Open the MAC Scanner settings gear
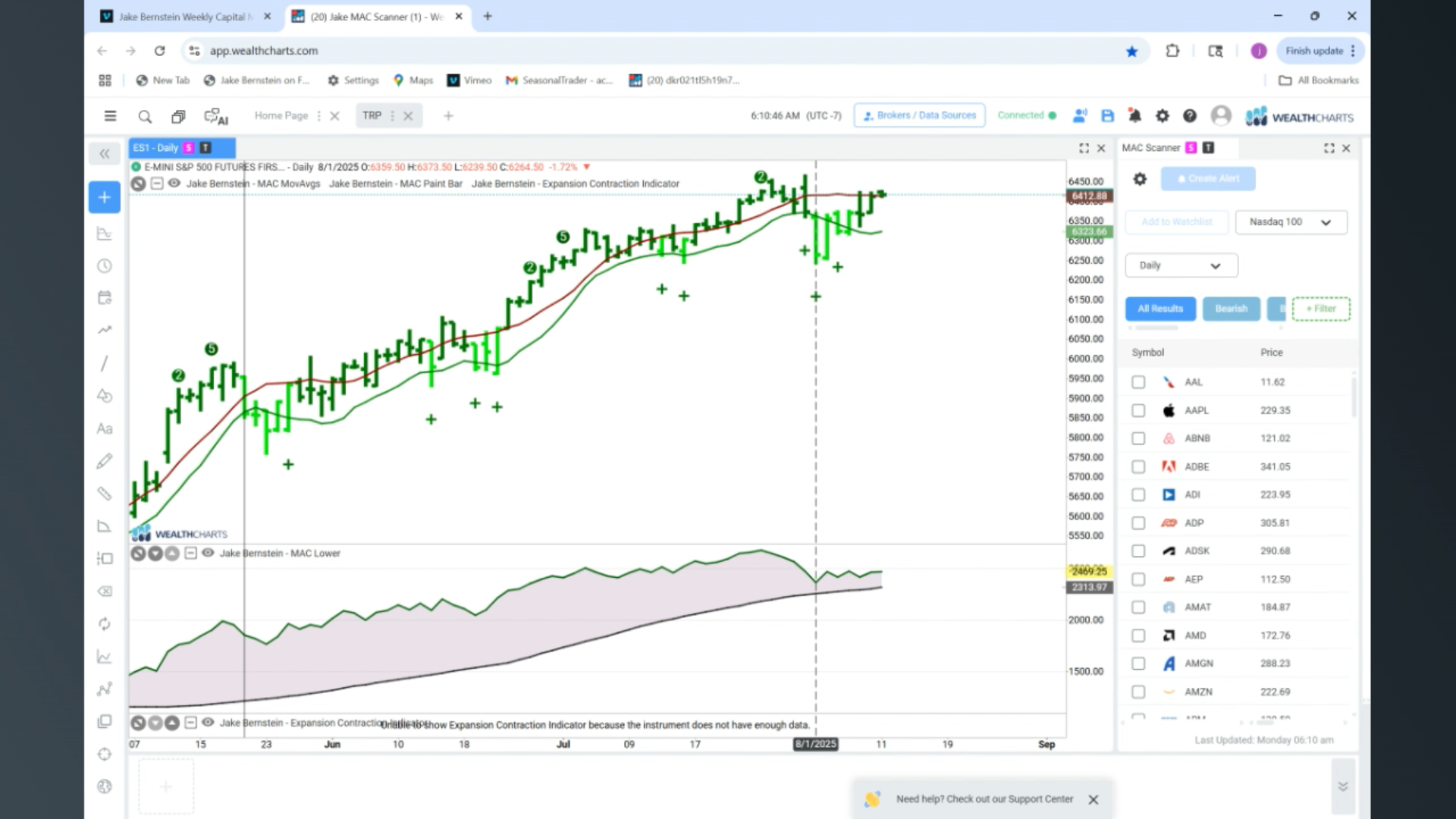This screenshot has height=819, width=1456. click(x=1140, y=179)
